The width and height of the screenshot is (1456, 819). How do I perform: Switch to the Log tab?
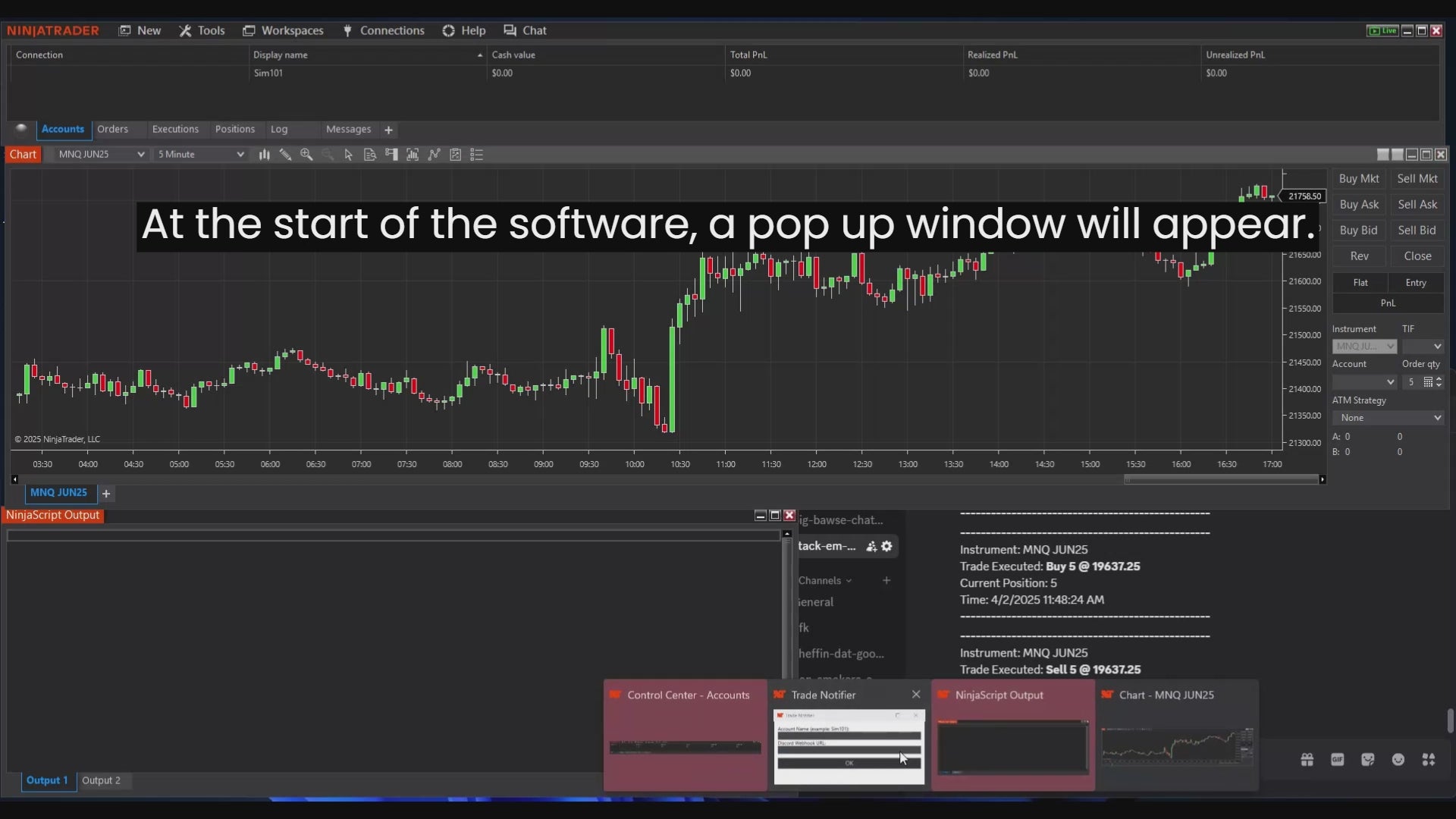point(279,130)
